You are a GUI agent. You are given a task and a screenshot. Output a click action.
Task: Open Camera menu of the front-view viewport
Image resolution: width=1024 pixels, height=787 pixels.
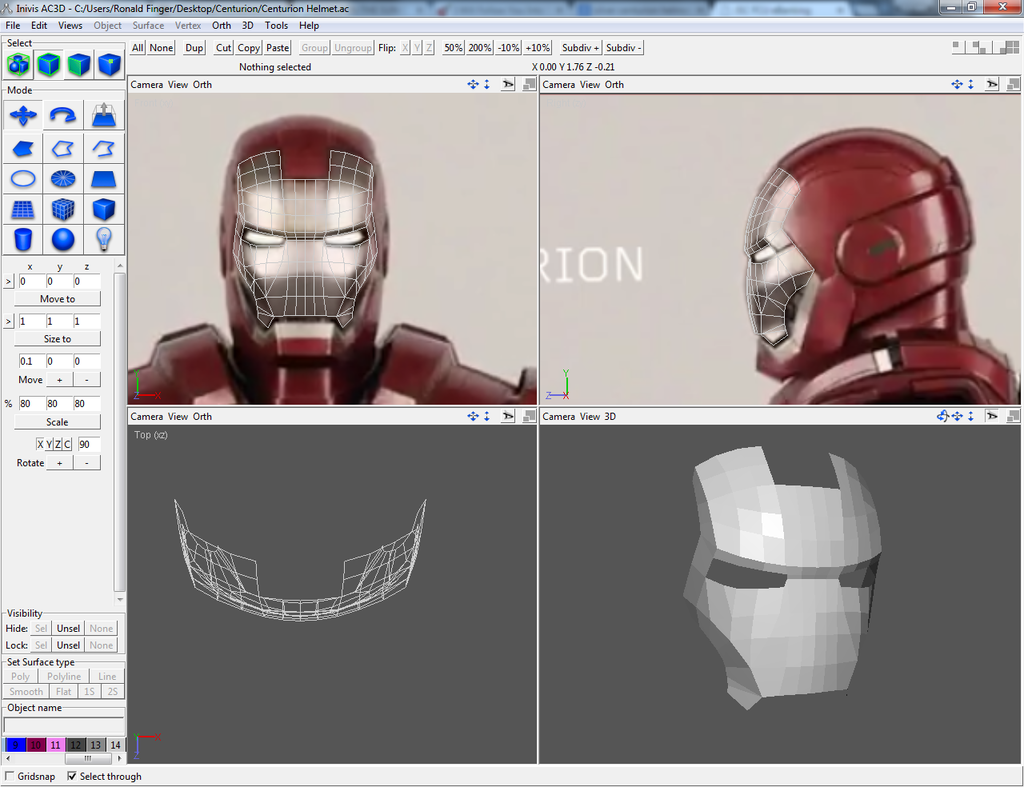tap(147, 84)
